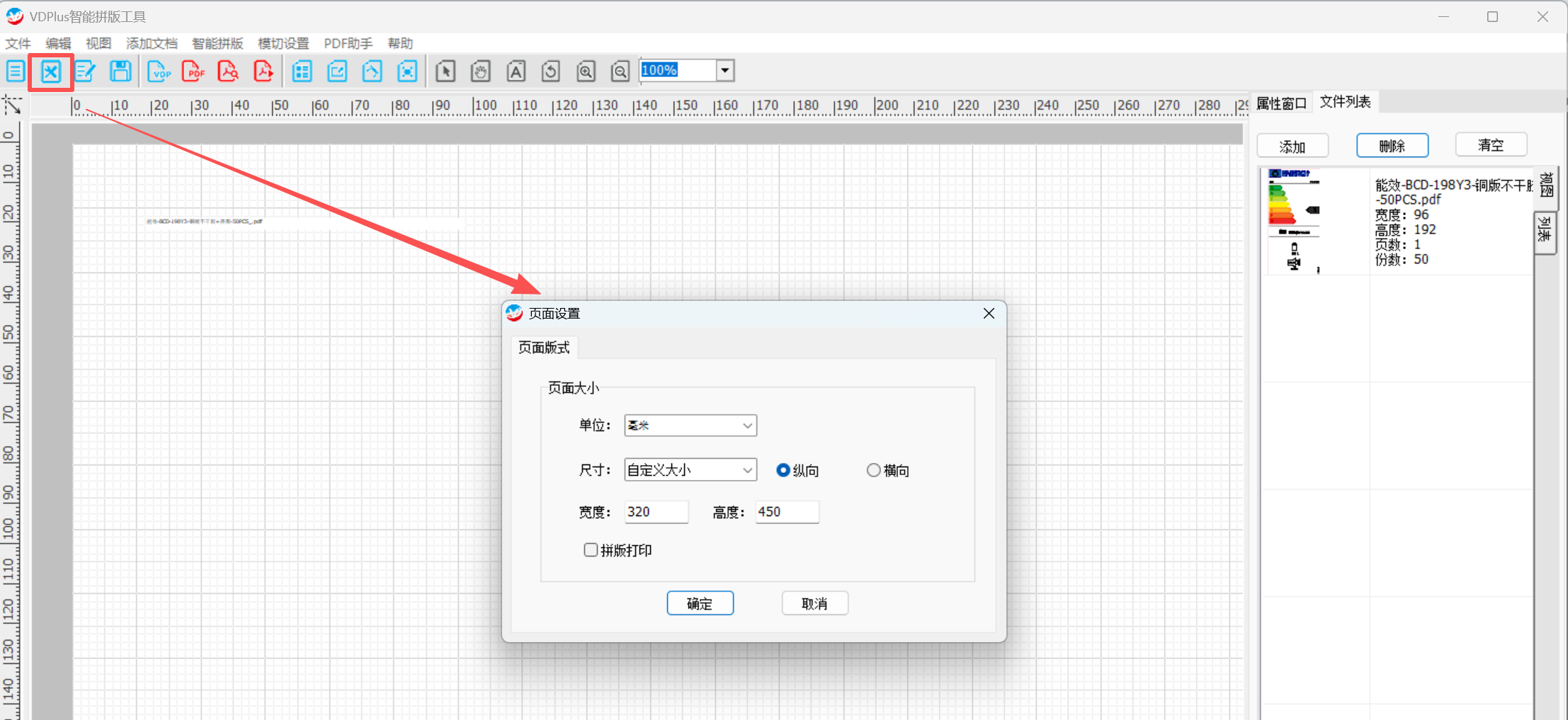
Task: Select the 横向 landscape radio button
Action: [874, 470]
